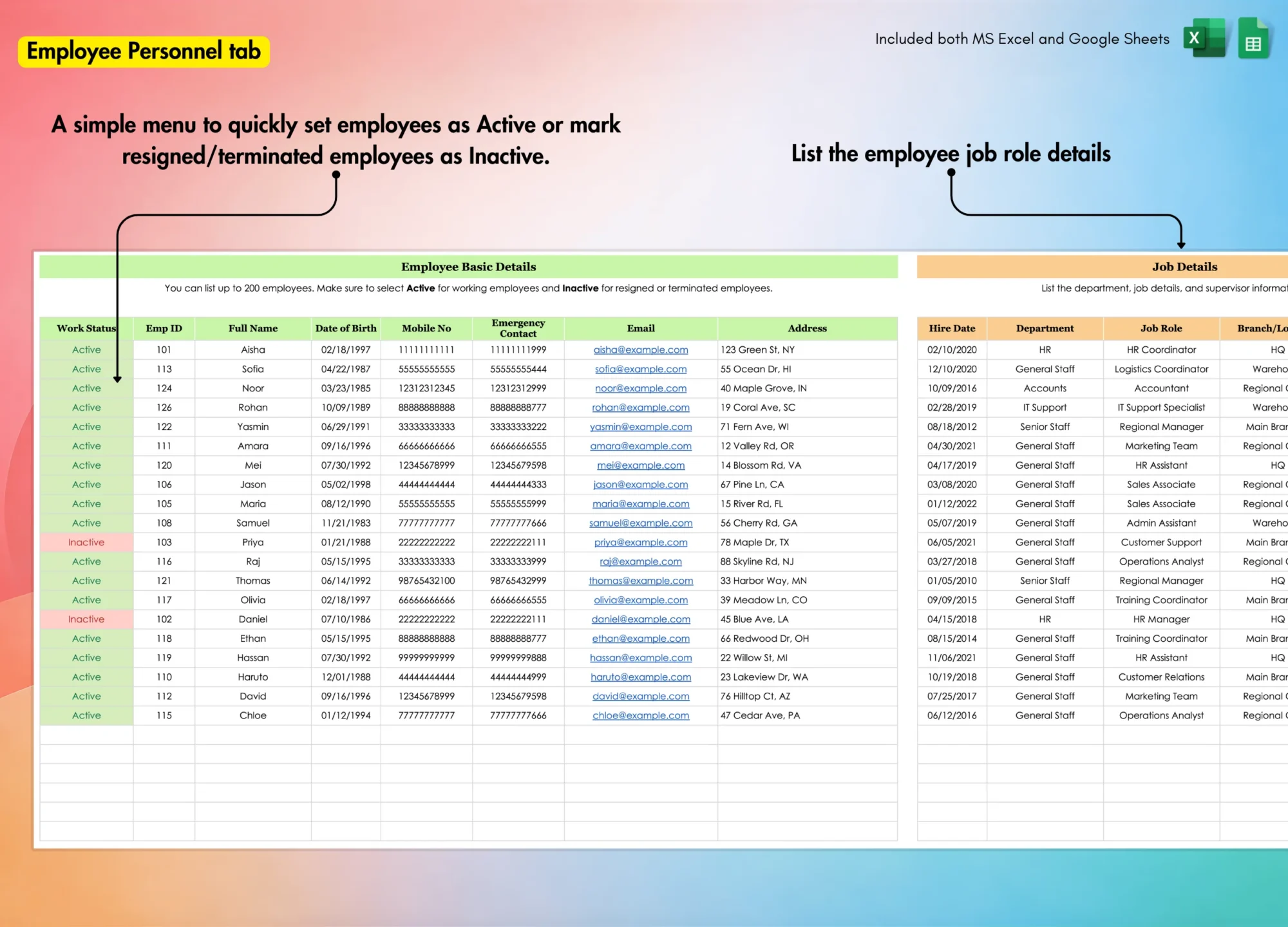The width and height of the screenshot is (1288, 927).
Task: Open Work Status cell for Haruto
Action: (86, 677)
